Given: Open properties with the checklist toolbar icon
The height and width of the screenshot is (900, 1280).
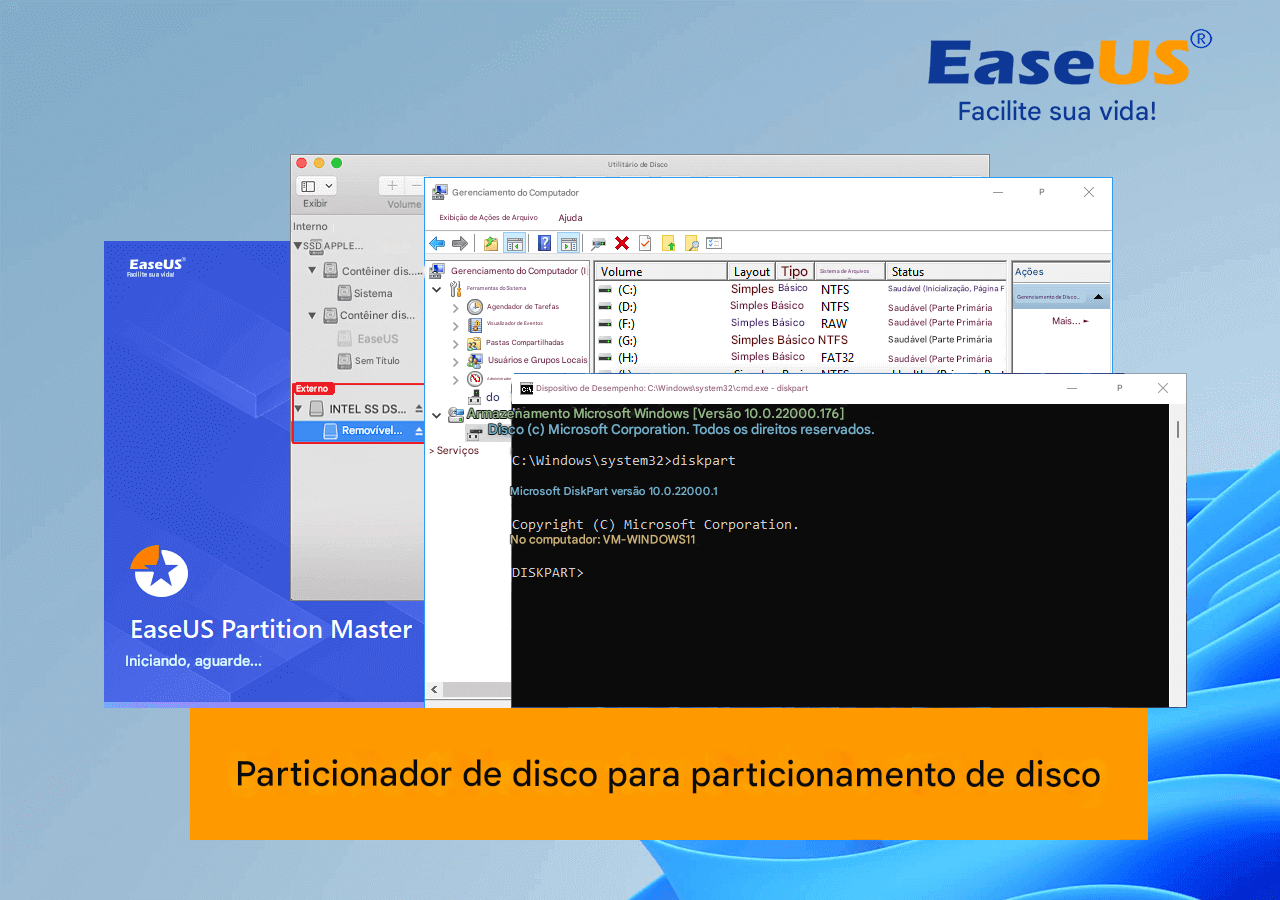Looking at the screenshot, I should coord(644,243).
